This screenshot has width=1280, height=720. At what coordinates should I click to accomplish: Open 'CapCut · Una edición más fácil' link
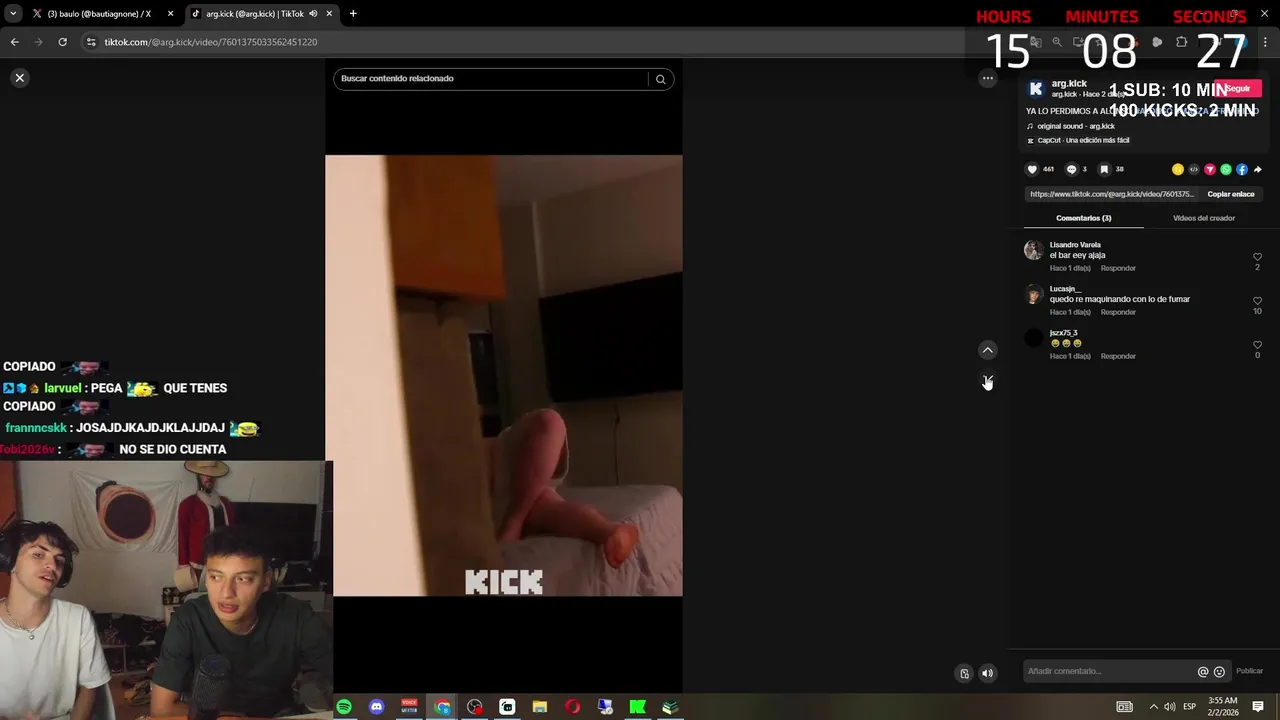[x=1083, y=140]
